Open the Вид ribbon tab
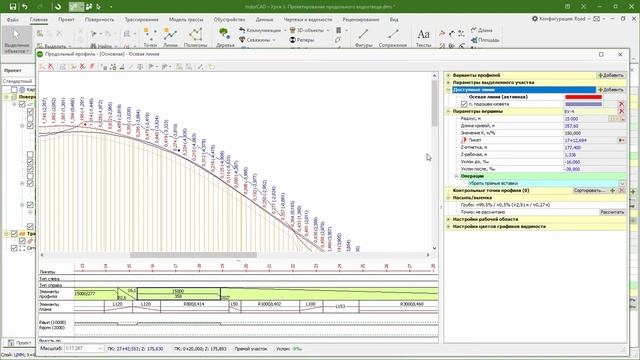Image resolution: width=640 pixels, height=360 pixels. 393,19
